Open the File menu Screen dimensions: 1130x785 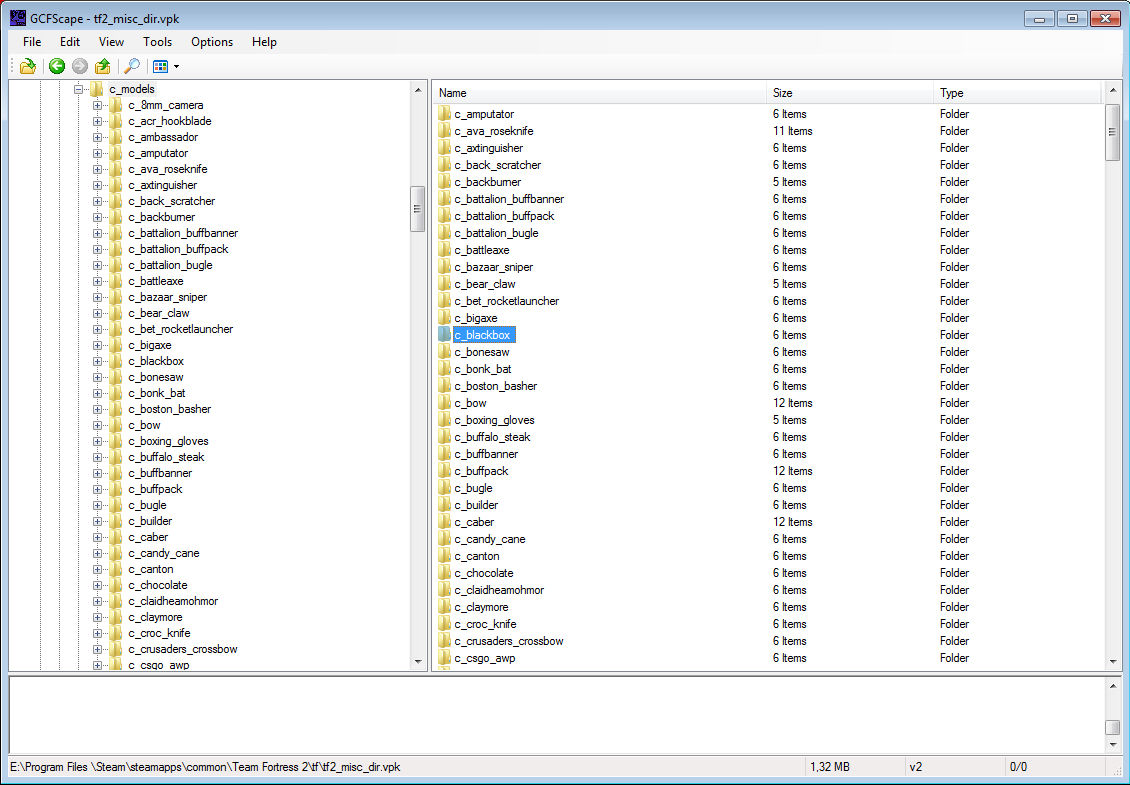click(x=32, y=42)
